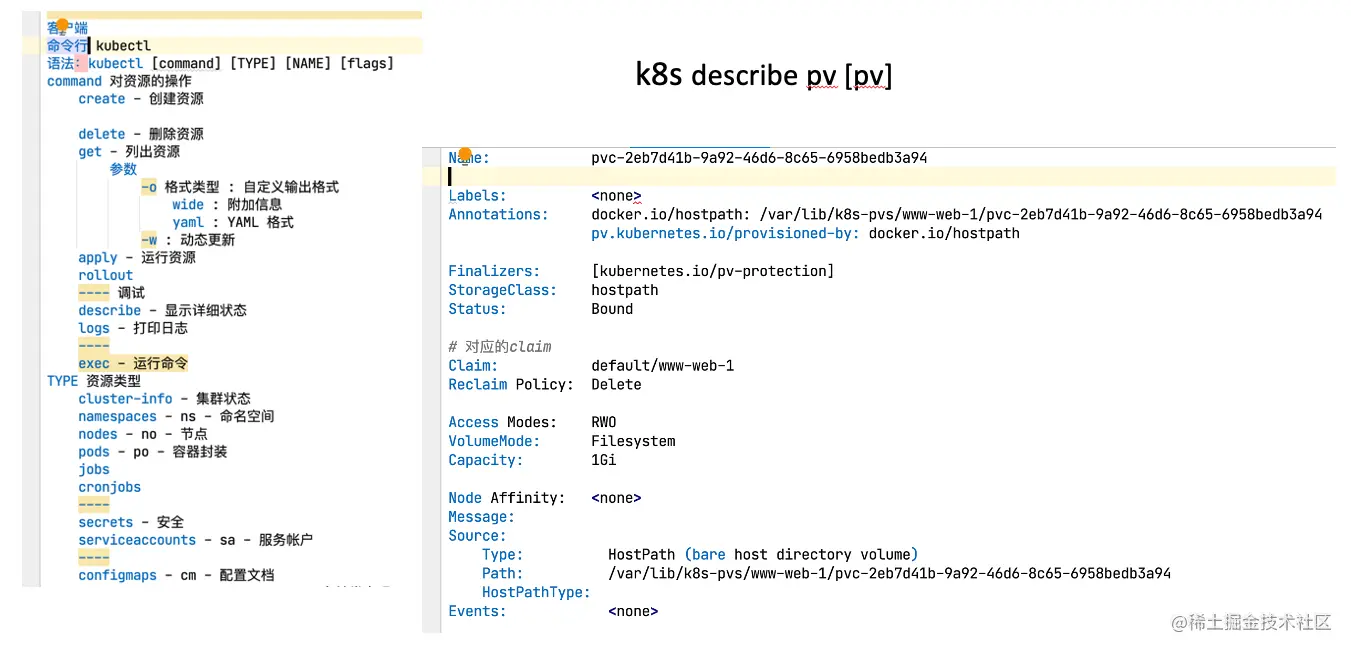Click the '<none>' value beside Labels
Image resolution: width=1351 pixels, height=652 pixels.
(616, 196)
